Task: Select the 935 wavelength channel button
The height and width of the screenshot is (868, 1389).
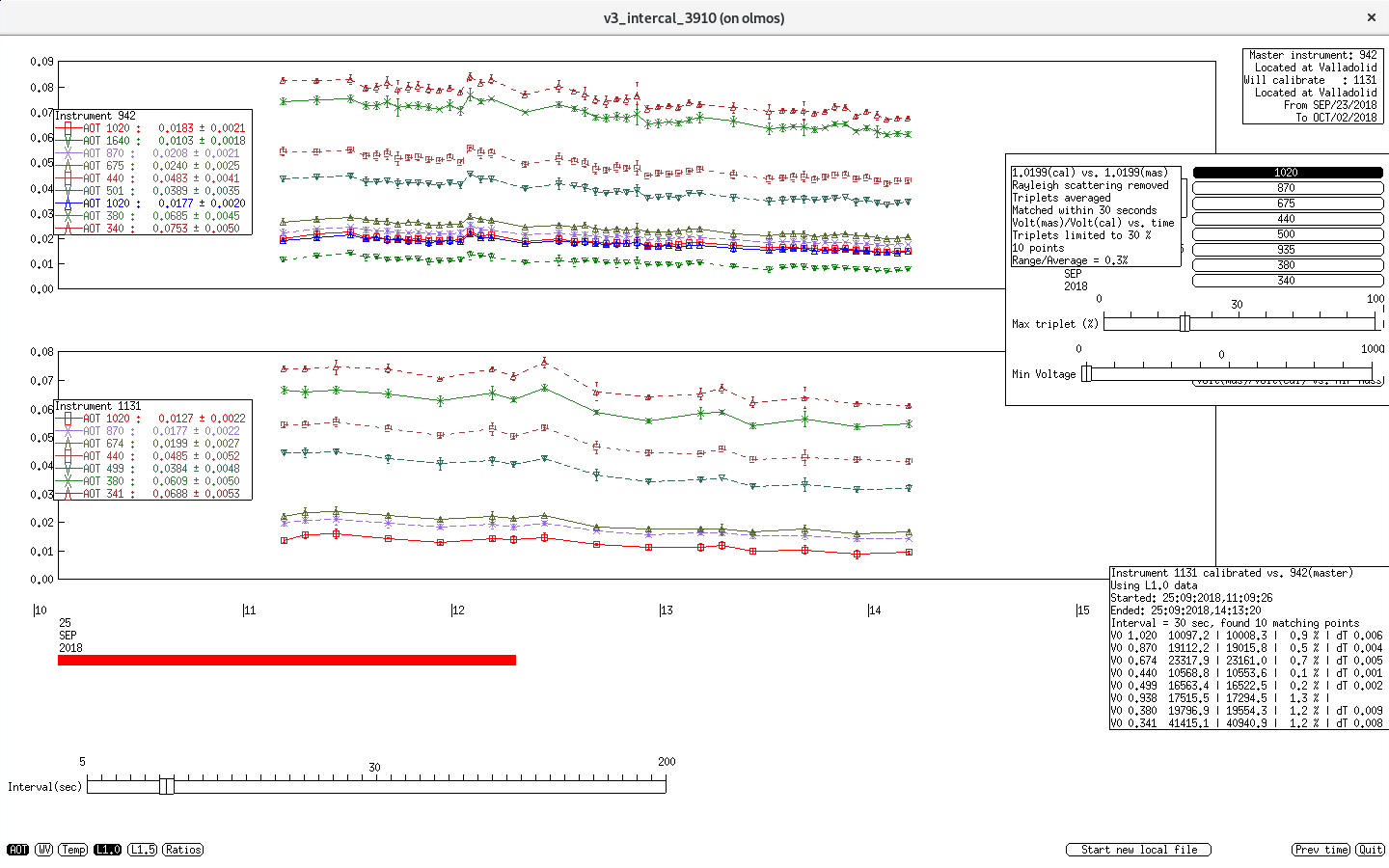Action: coord(1288,250)
